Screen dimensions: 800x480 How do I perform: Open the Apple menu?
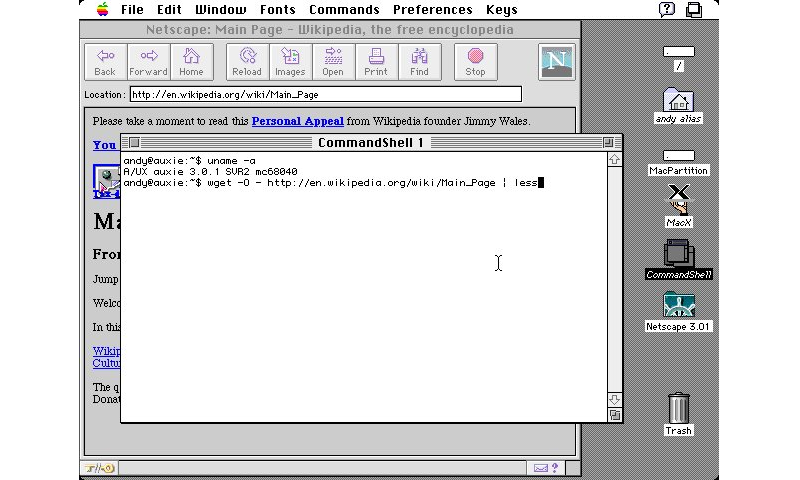click(x=103, y=10)
